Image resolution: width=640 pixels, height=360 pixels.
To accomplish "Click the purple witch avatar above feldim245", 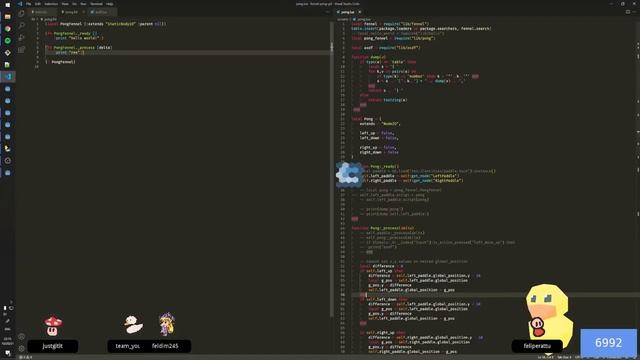I will [167, 324].
